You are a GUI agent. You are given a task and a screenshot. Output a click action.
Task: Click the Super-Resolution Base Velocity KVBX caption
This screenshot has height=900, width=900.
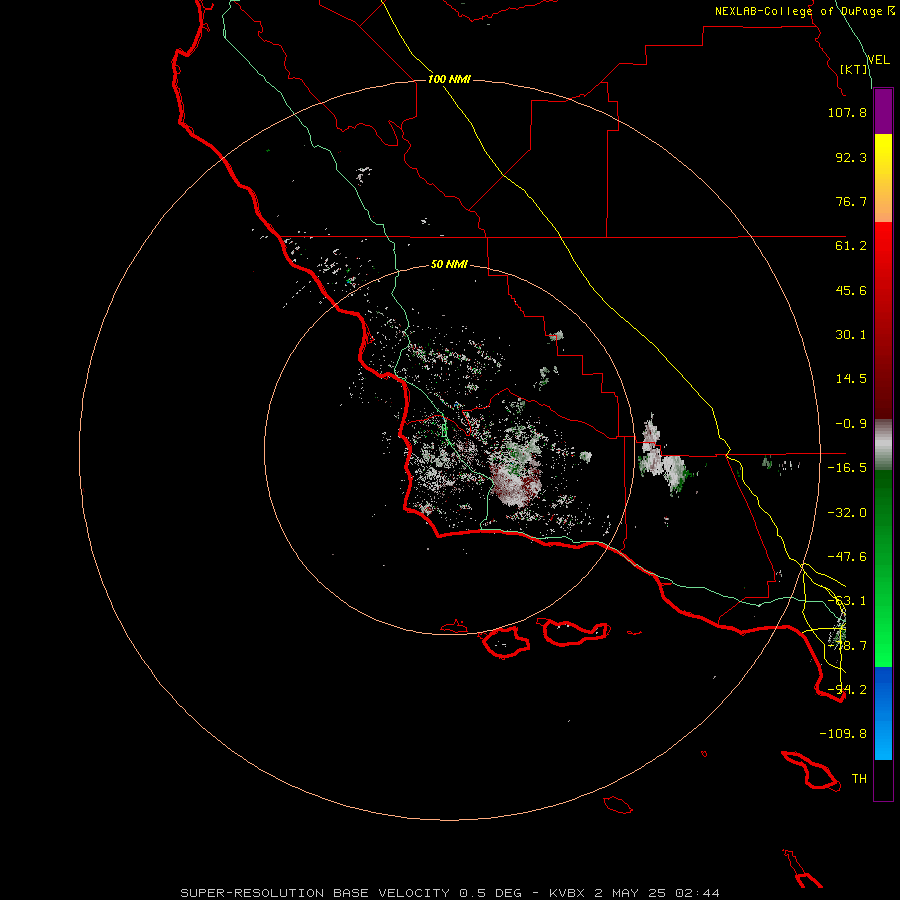point(449,893)
